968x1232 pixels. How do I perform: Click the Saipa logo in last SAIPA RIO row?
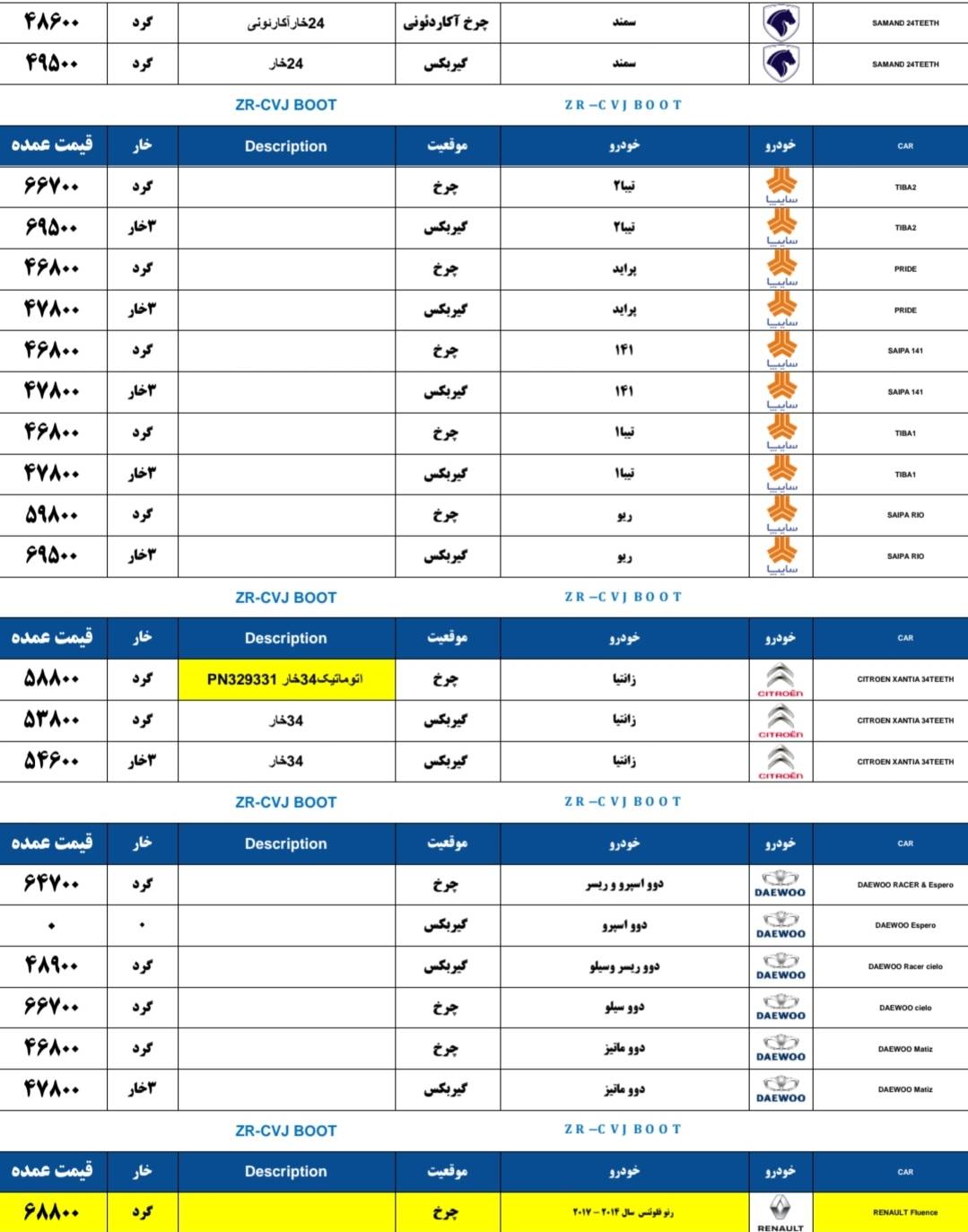point(781,555)
